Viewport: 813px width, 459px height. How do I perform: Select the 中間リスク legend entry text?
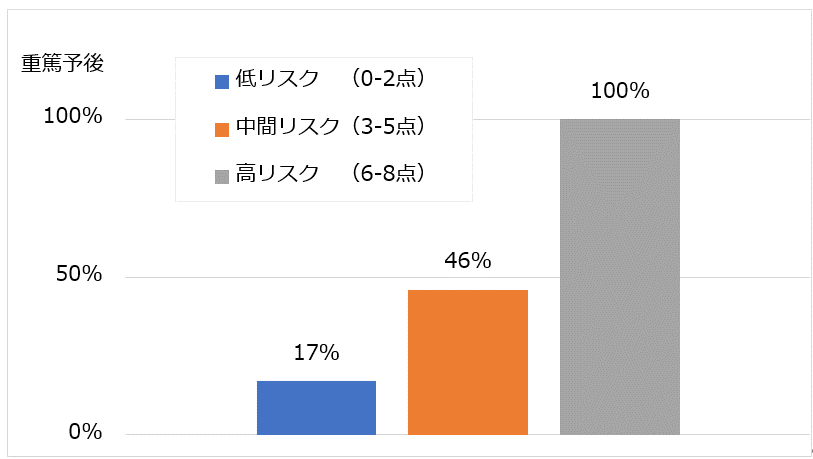pyautogui.click(x=290, y=127)
